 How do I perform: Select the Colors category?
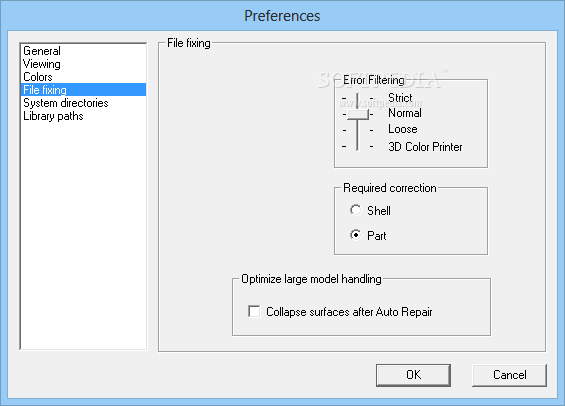coord(38,77)
